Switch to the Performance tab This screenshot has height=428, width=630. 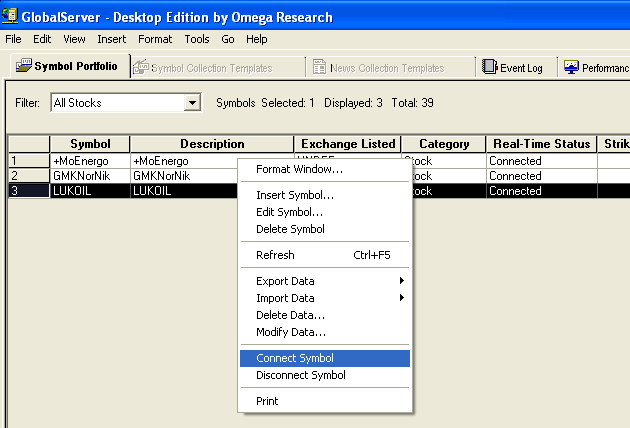coord(595,68)
